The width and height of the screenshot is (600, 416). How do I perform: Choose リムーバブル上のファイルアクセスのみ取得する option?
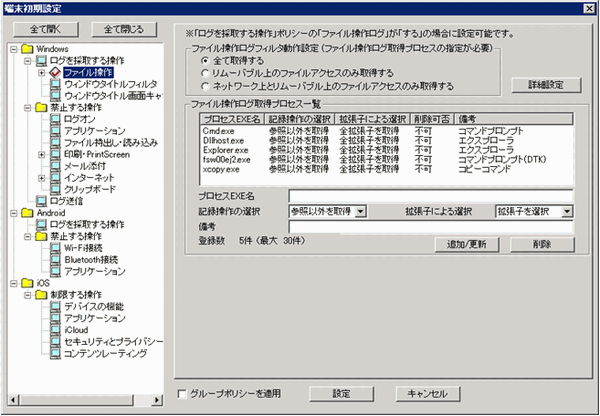(x=205, y=74)
